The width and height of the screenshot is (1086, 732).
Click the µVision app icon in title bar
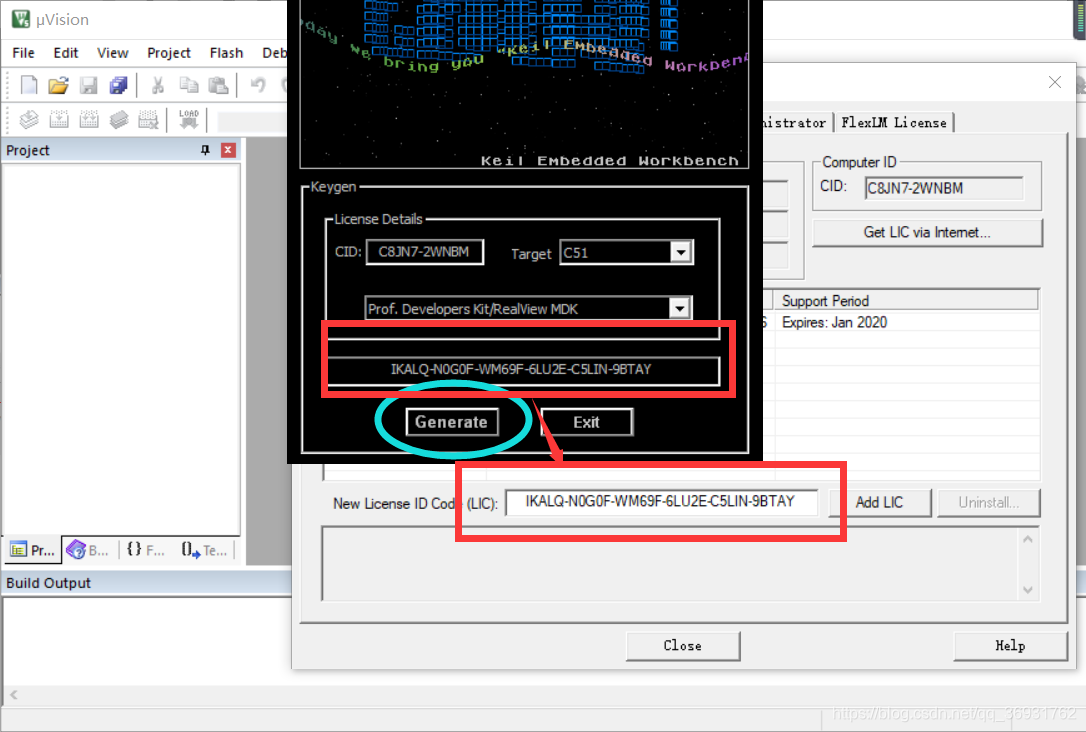[x=21, y=19]
